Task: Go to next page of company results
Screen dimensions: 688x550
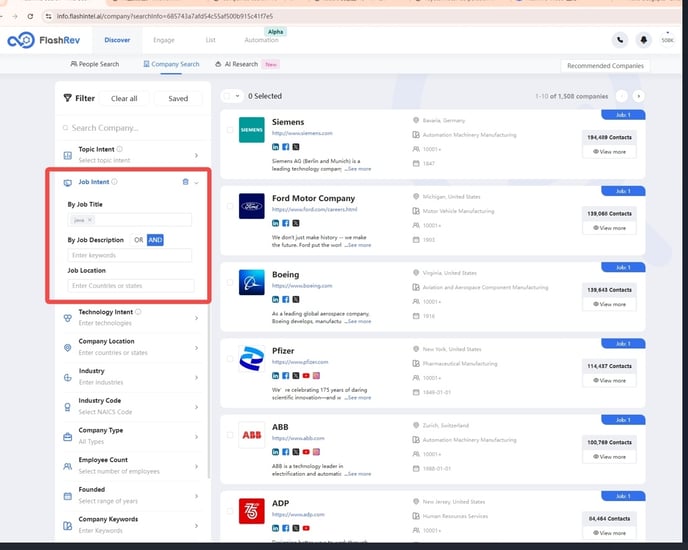Action: point(638,96)
